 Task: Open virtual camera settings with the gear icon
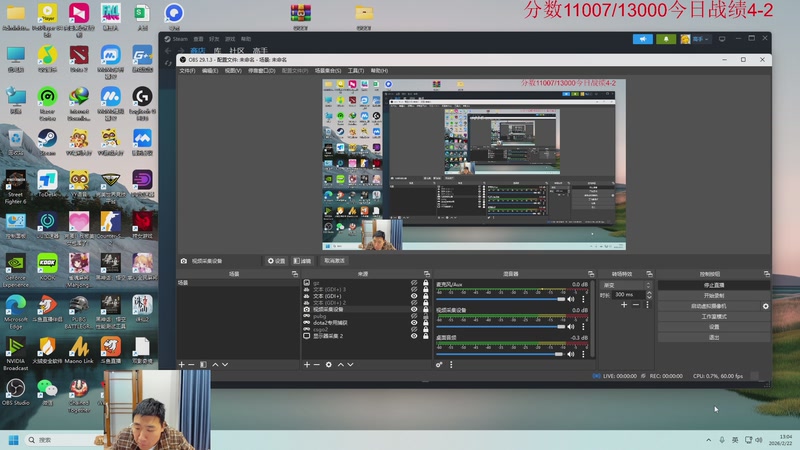[x=765, y=306]
